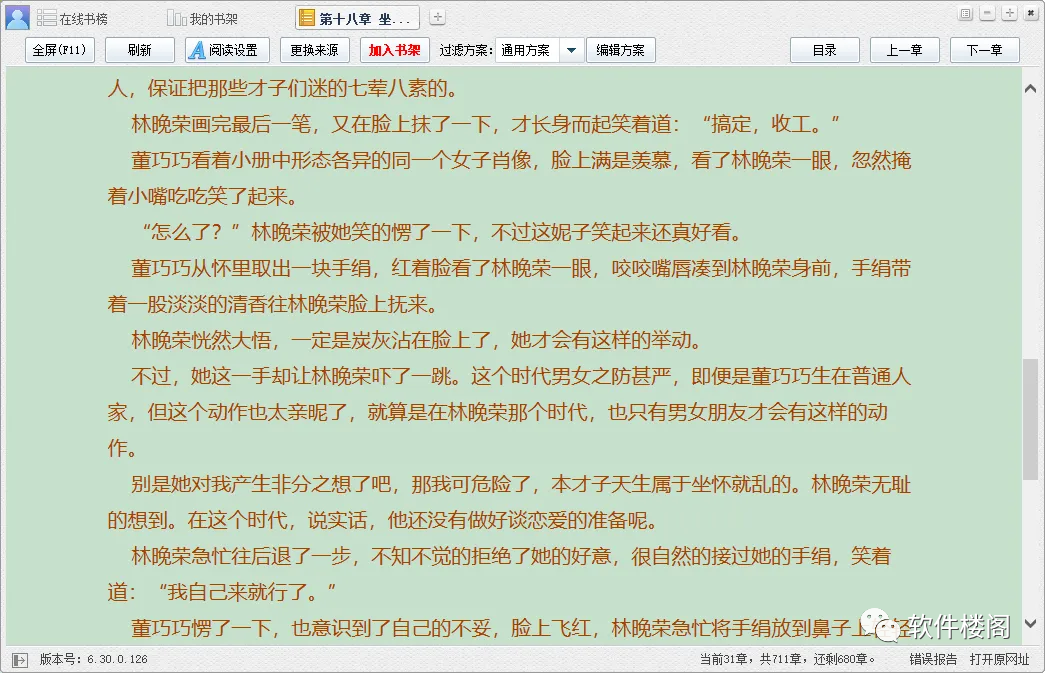Open the filter scheme dropdown arrow
The image size is (1045, 673).
(571, 49)
